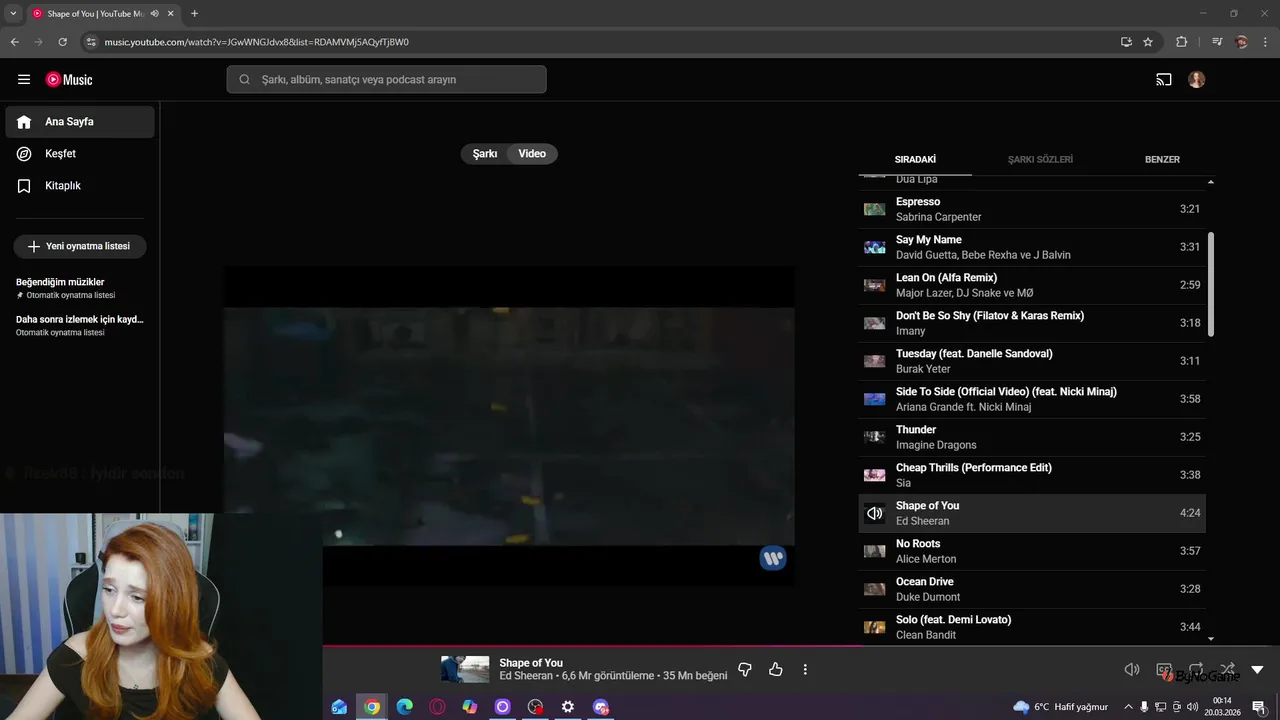This screenshot has width=1280, height=720.
Task: Click the Shape of You album thumbnail in player bar
Action: [465, 670]
